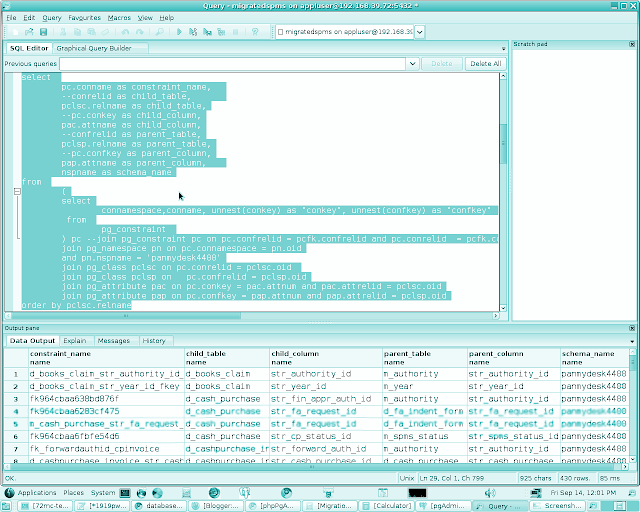Run the query with the Execute play icon
Image resolution: width=640 pixels, height=512 pixels.
179,32
